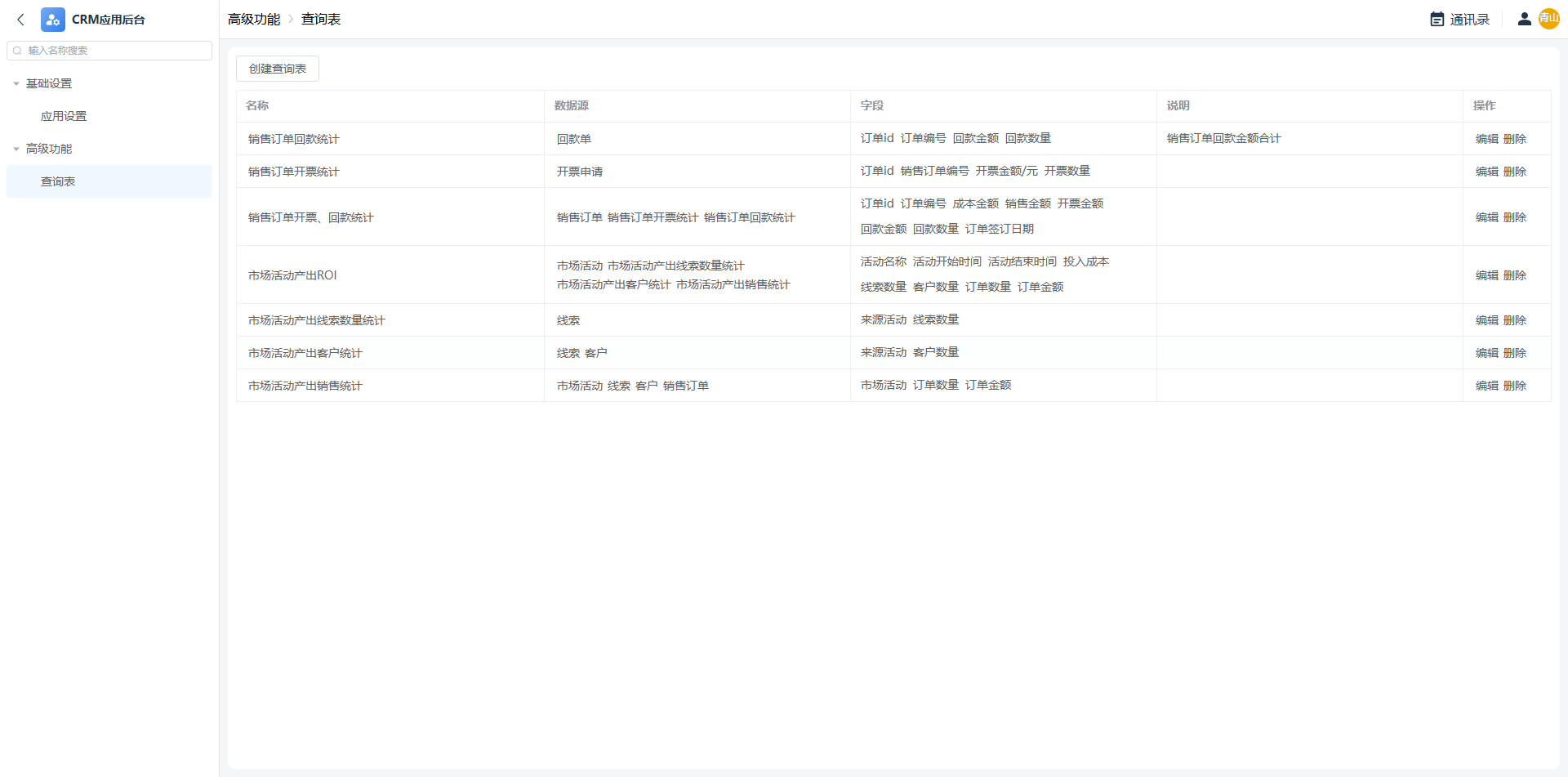The image size is (1568, 777).
Task: Select 应用设置 in the sidebar
Action: (x=64, y=116)
